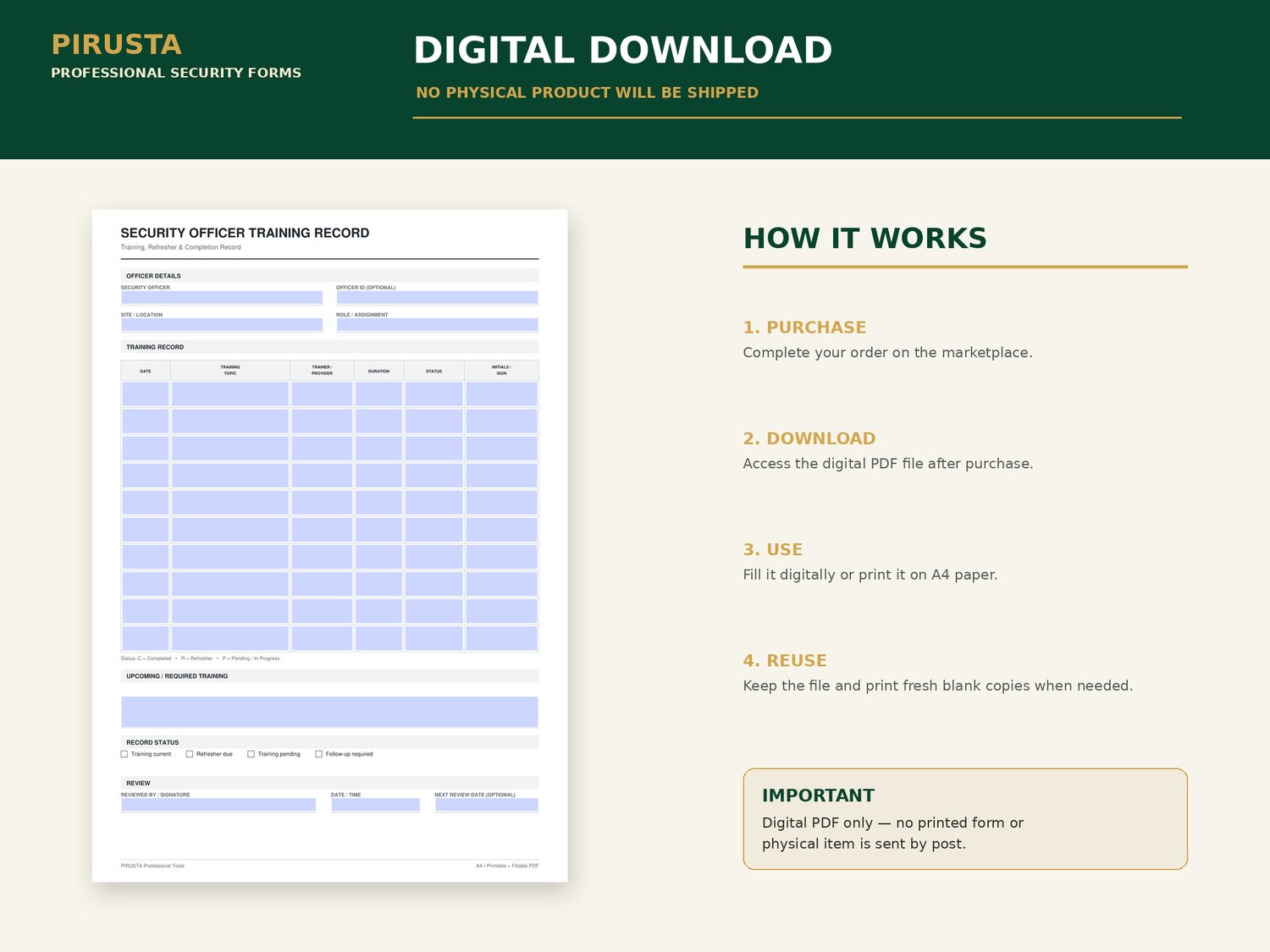Screen dimensions: 1270x952
Task: Click 'Training, Refresher & Completion Record' subtitle
Action: [x=180, y=247]
